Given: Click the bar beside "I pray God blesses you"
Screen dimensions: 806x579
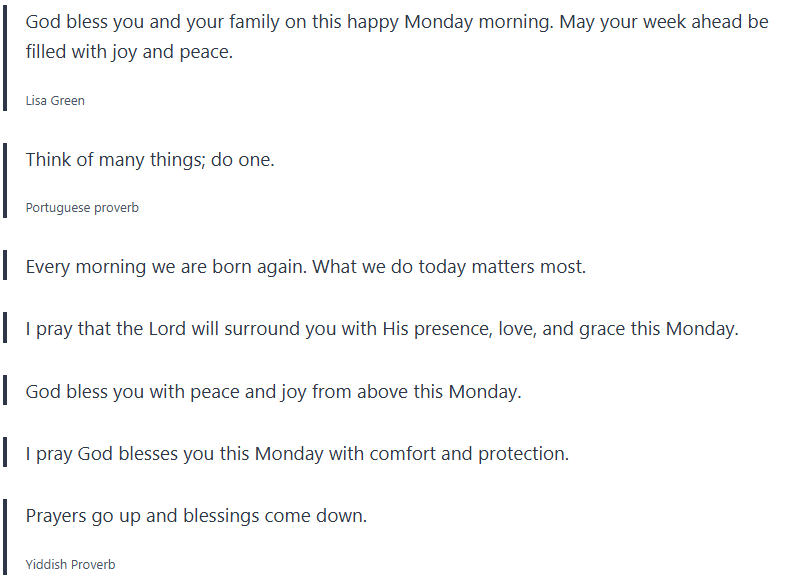Looking at the screenshot, I should click(x=5, y=453).
